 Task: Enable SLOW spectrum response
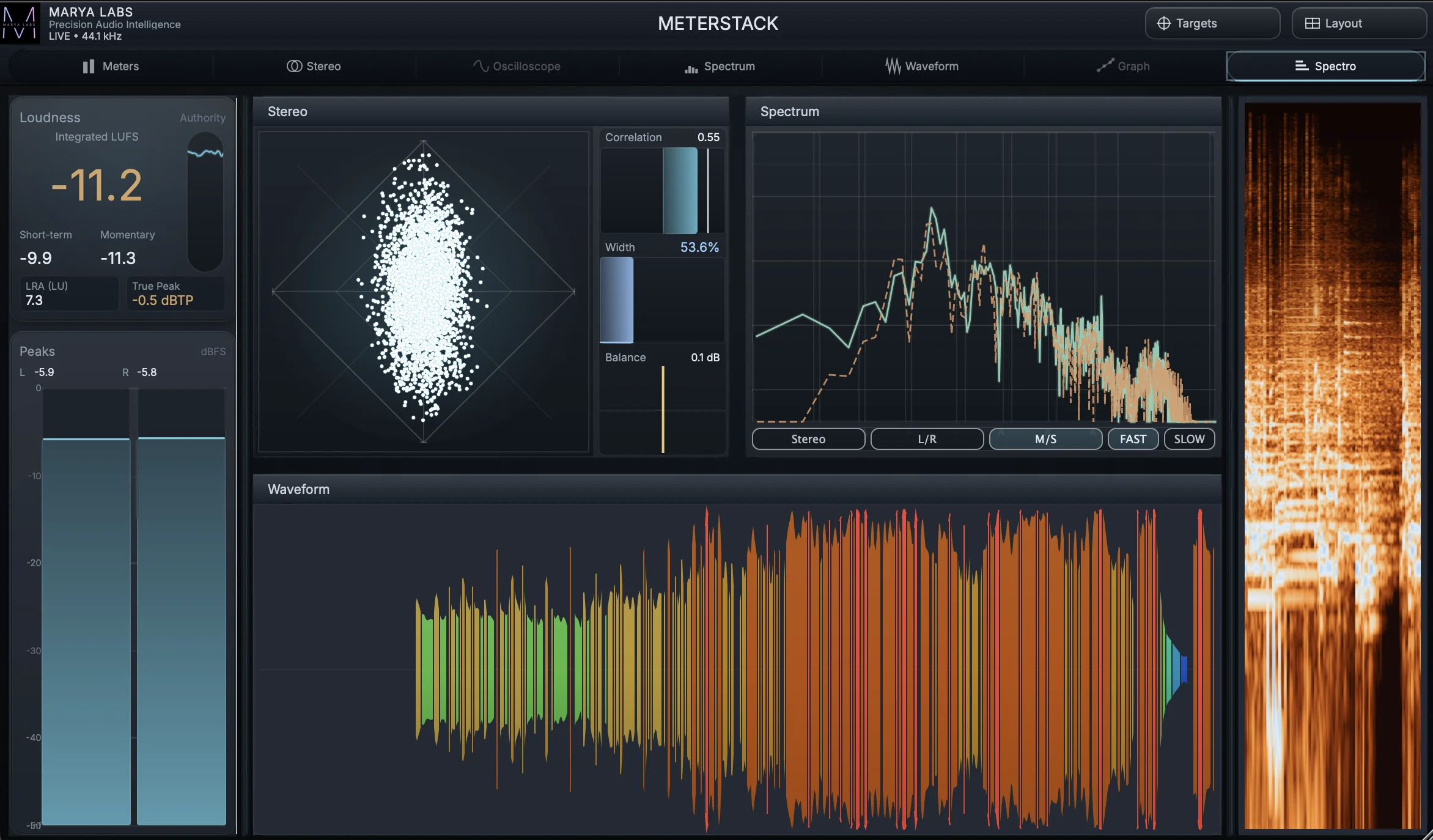(1188, 439)
